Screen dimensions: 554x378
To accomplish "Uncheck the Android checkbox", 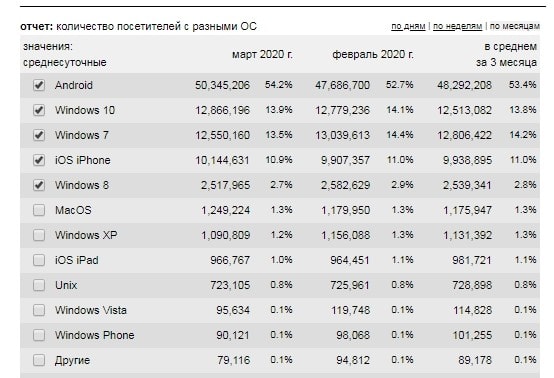I will (x=39, y=85).
